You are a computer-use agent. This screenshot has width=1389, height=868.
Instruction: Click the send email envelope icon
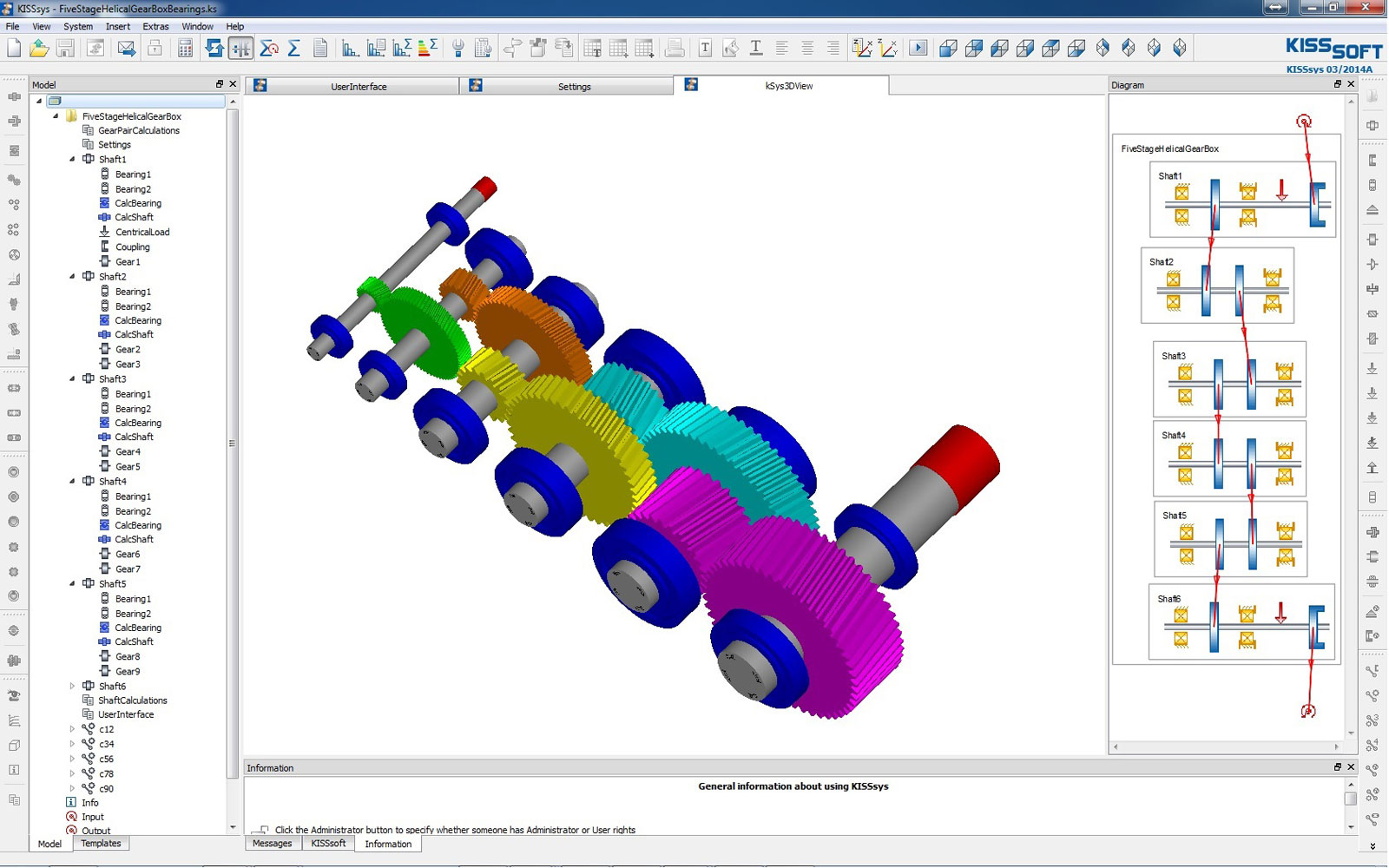click(x=127, y=49)
